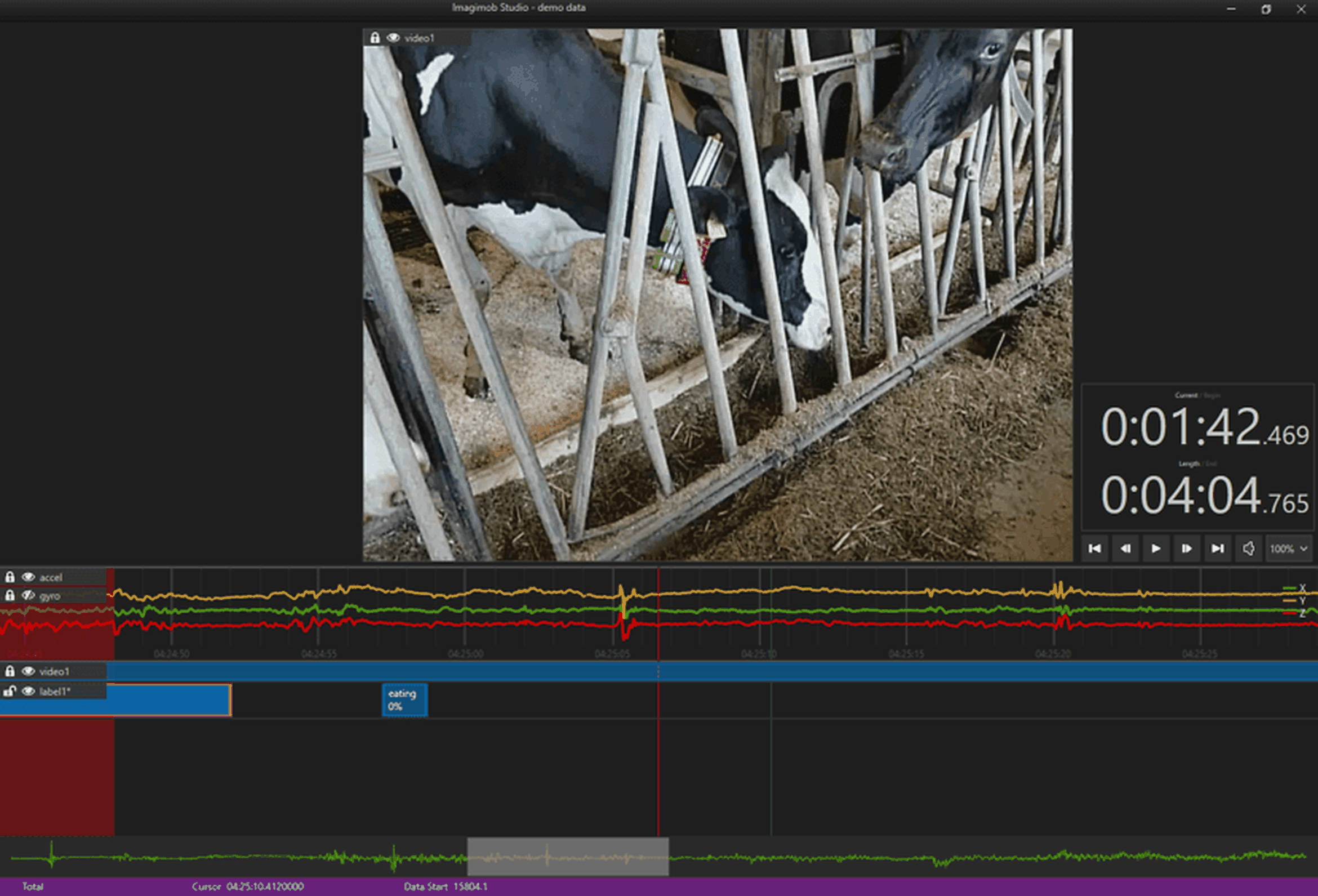Lock the video1 timeline track
The width and height of the screenshot is (1318, 896).
(x=10, y=672)
